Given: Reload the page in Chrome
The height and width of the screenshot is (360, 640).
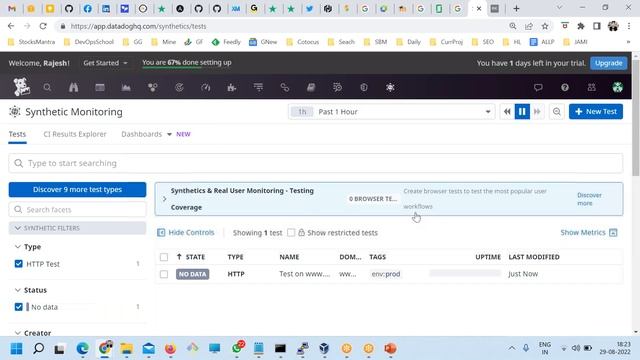Looking at the screenshot, I should [x=43, y=26].
